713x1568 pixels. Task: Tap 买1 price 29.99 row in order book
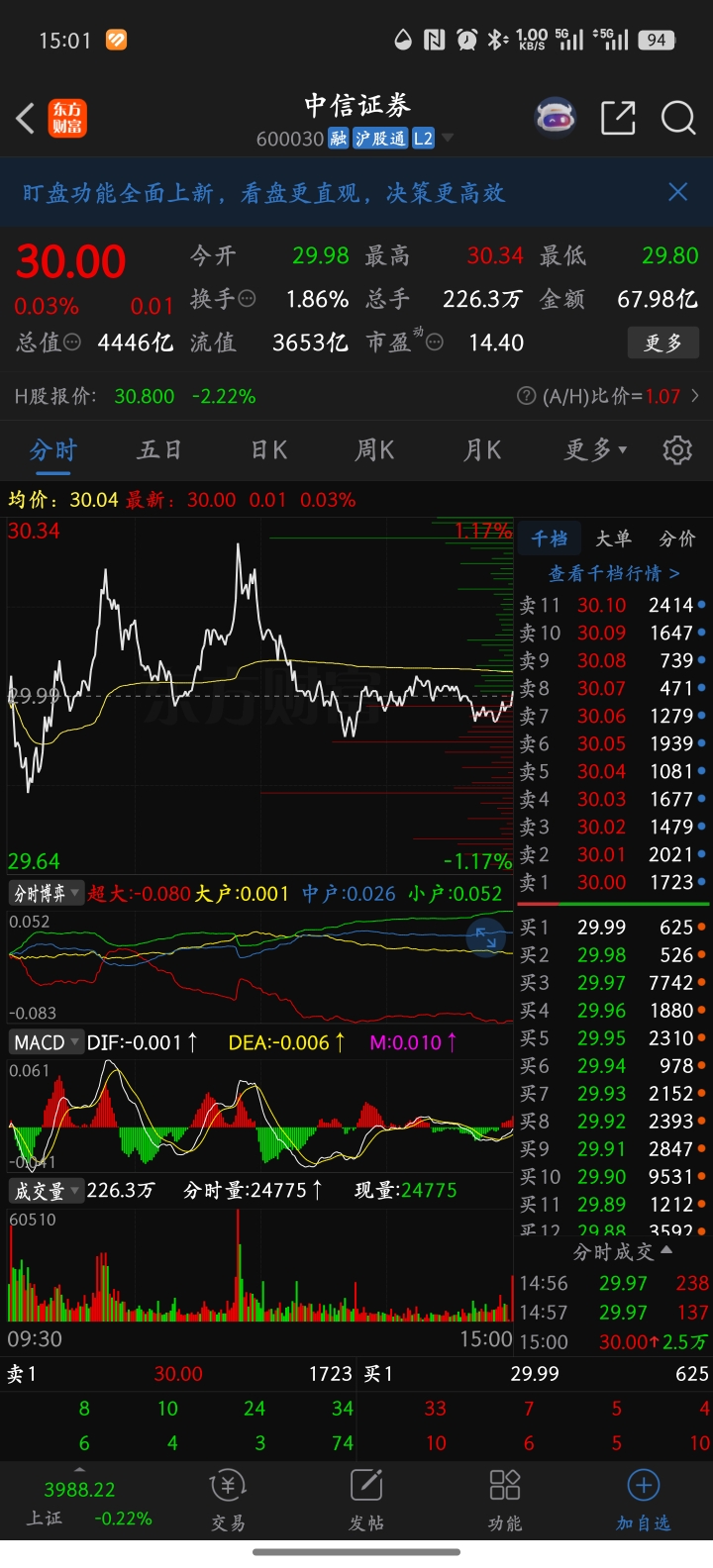[614, 928]
